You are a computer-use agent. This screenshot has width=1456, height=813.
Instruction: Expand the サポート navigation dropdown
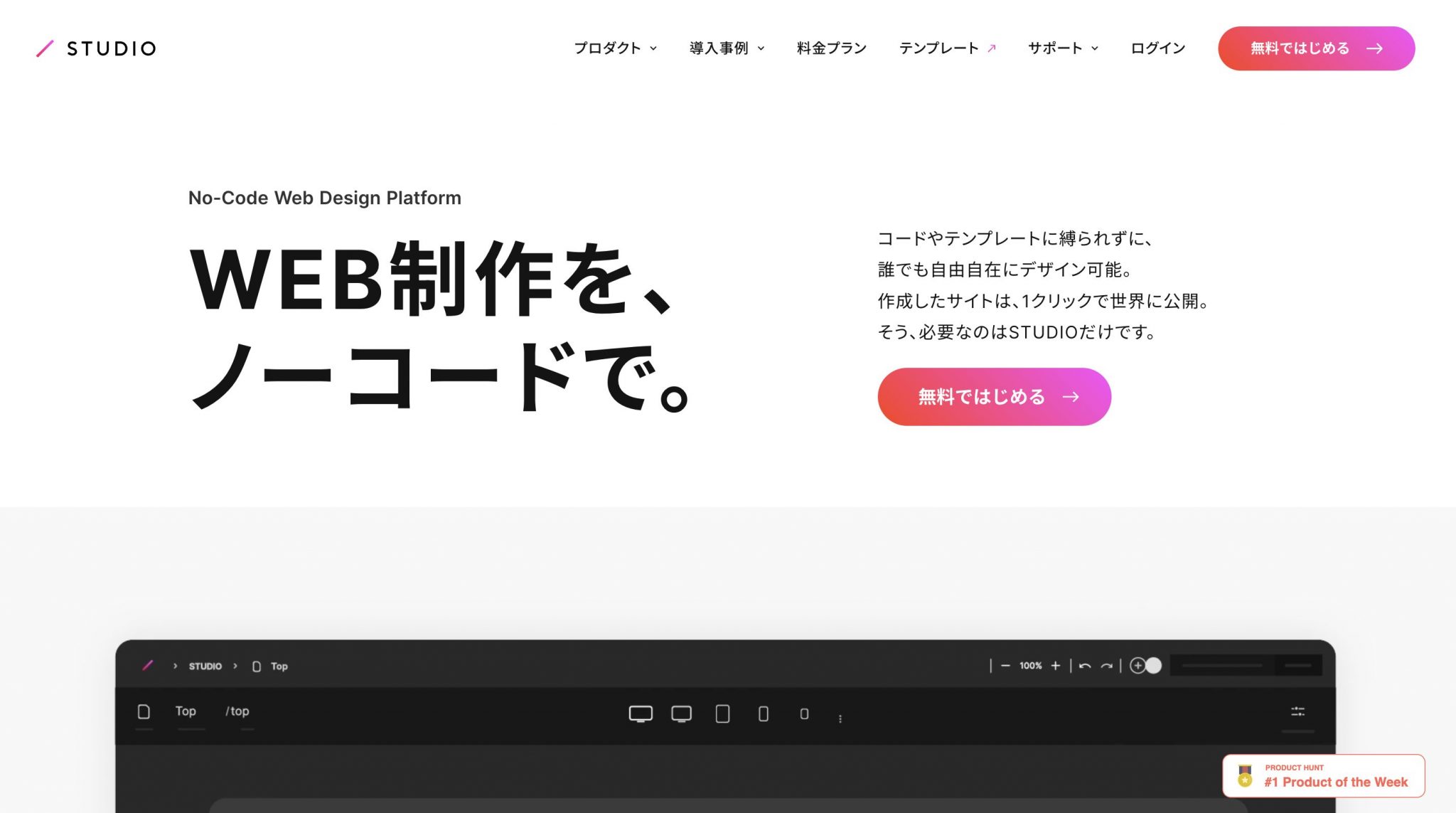pyautogui.click(x=1062, y=48)
